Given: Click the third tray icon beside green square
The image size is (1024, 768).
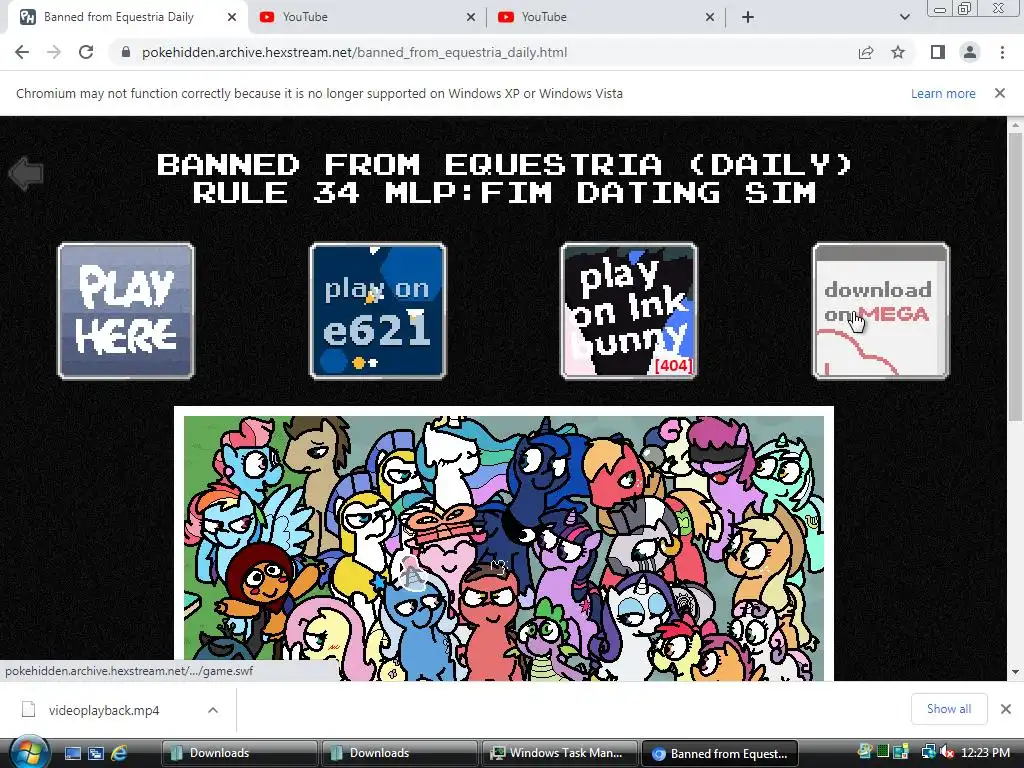Looking at the screenshot, I should [901, 752].
